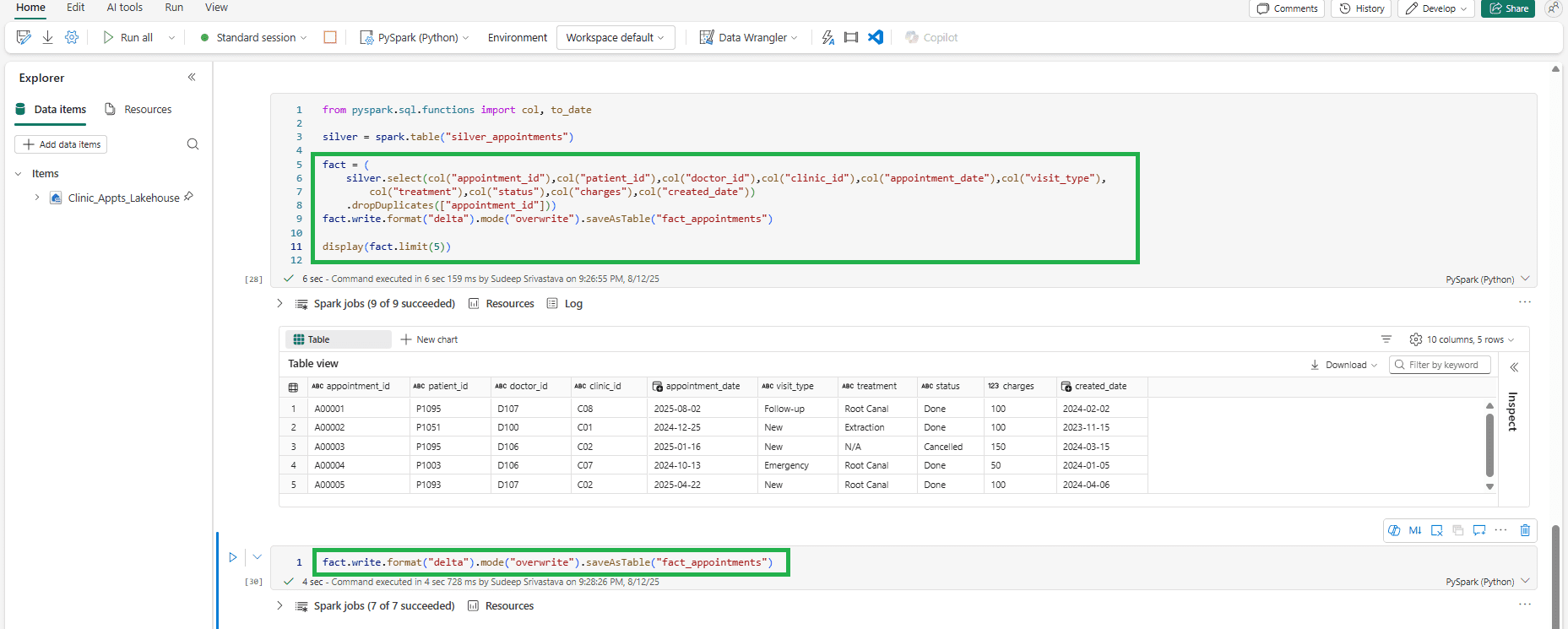1568x629 pixels.
Task: Delete the cell with trash icon
Action: [x=1525, y=530]
